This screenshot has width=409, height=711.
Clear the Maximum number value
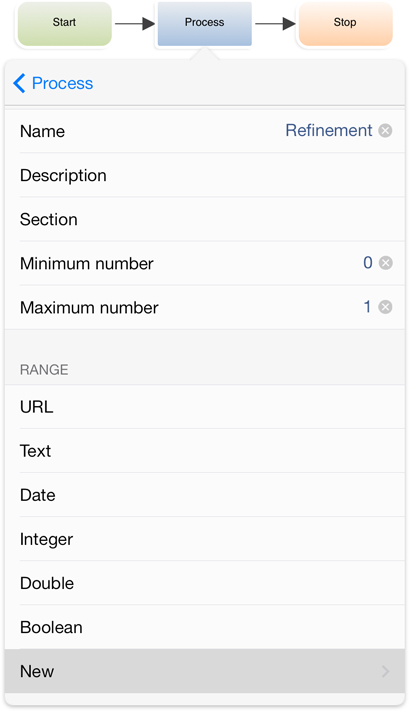point(385,307)
